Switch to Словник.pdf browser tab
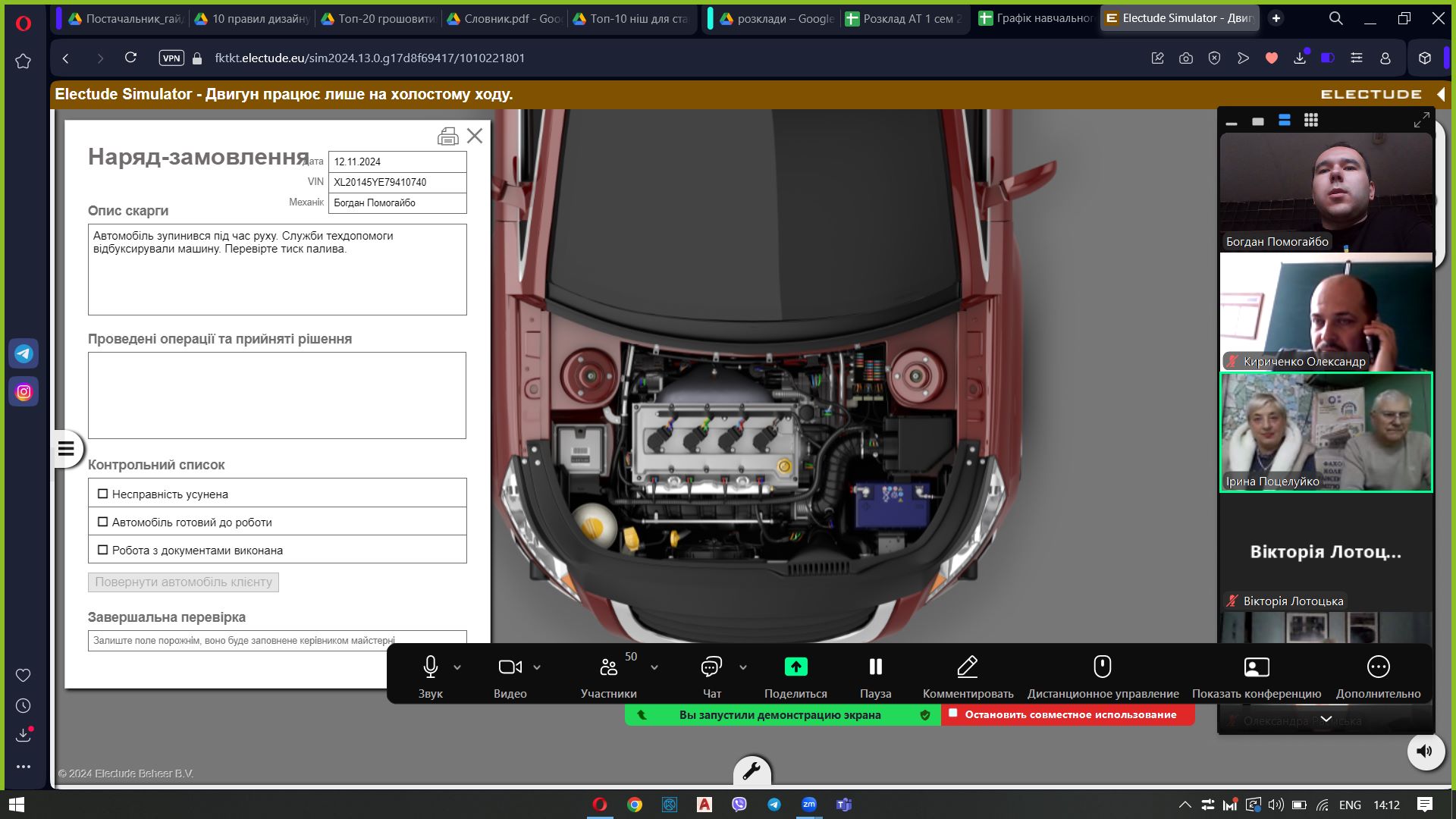The image size is (1456, 819). [503, 18]
